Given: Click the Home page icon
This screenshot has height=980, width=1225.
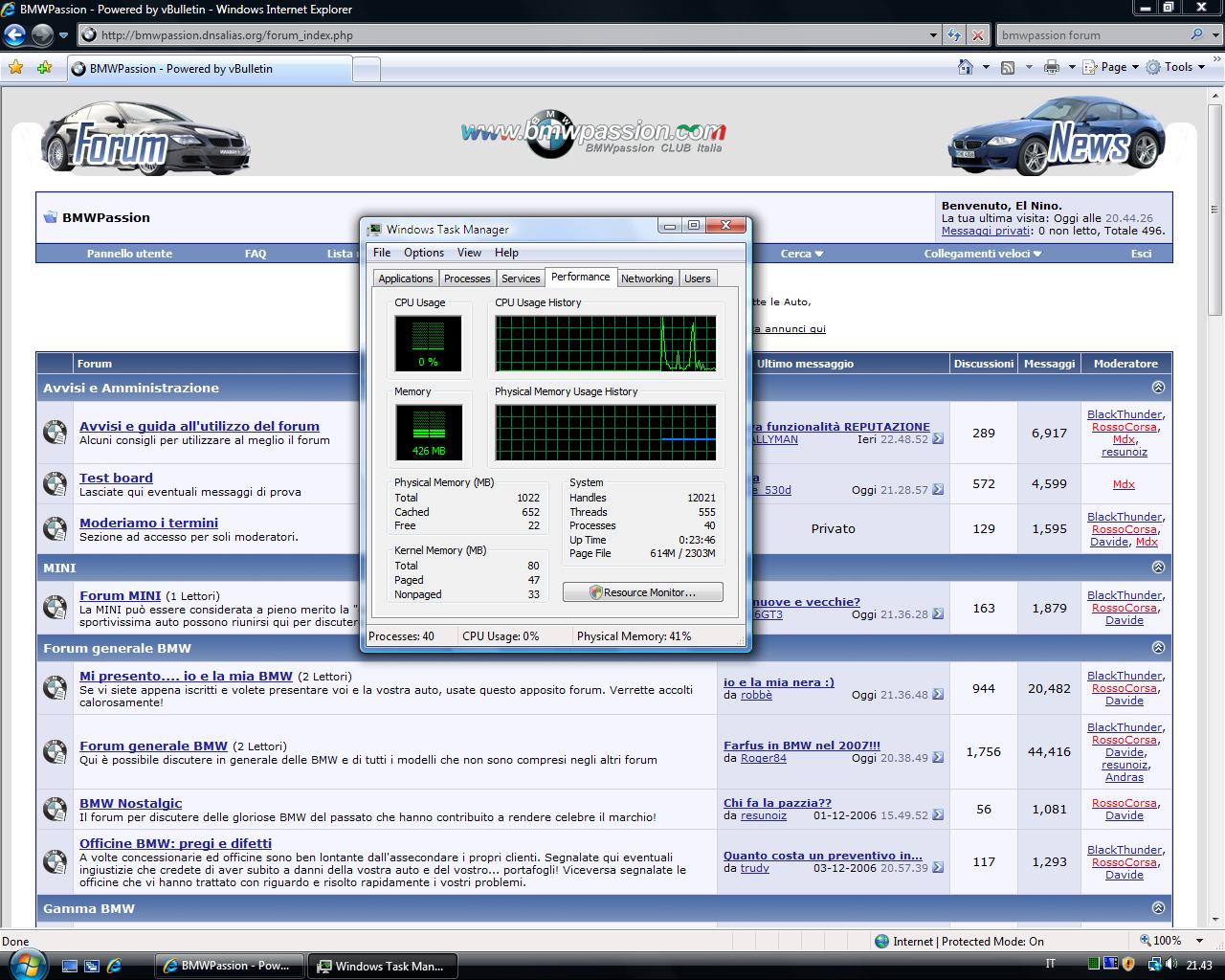Looking at the screenshot, I should [966, 67].
